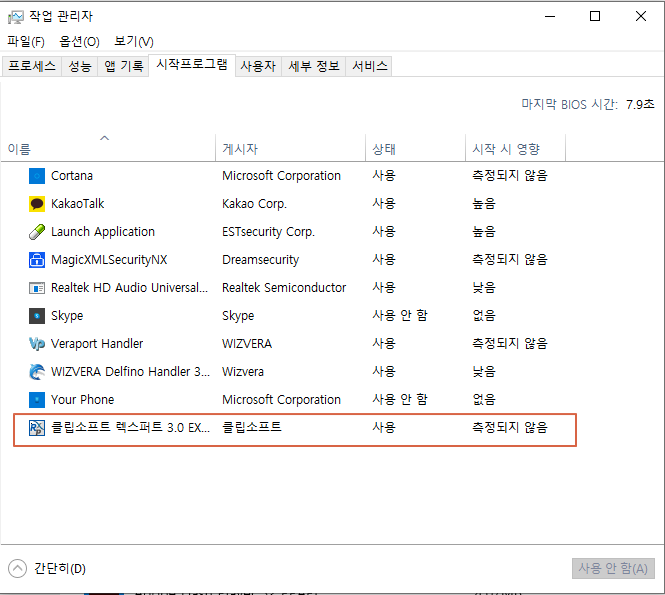Image resolution: width=665 pixels, height=595 pixels.
Task: Click the KakaoTalk speech bubble icon
Action: click(37, 204)
